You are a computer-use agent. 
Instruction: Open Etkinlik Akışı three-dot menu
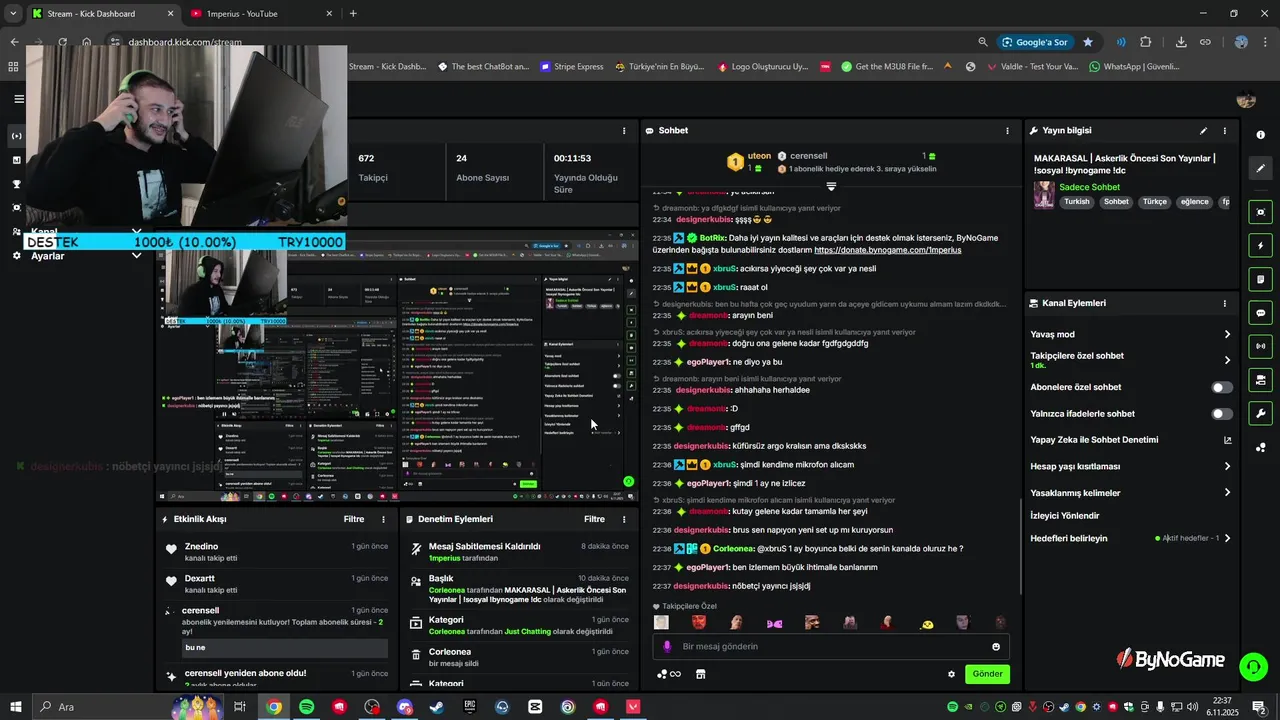click(383, 519)
